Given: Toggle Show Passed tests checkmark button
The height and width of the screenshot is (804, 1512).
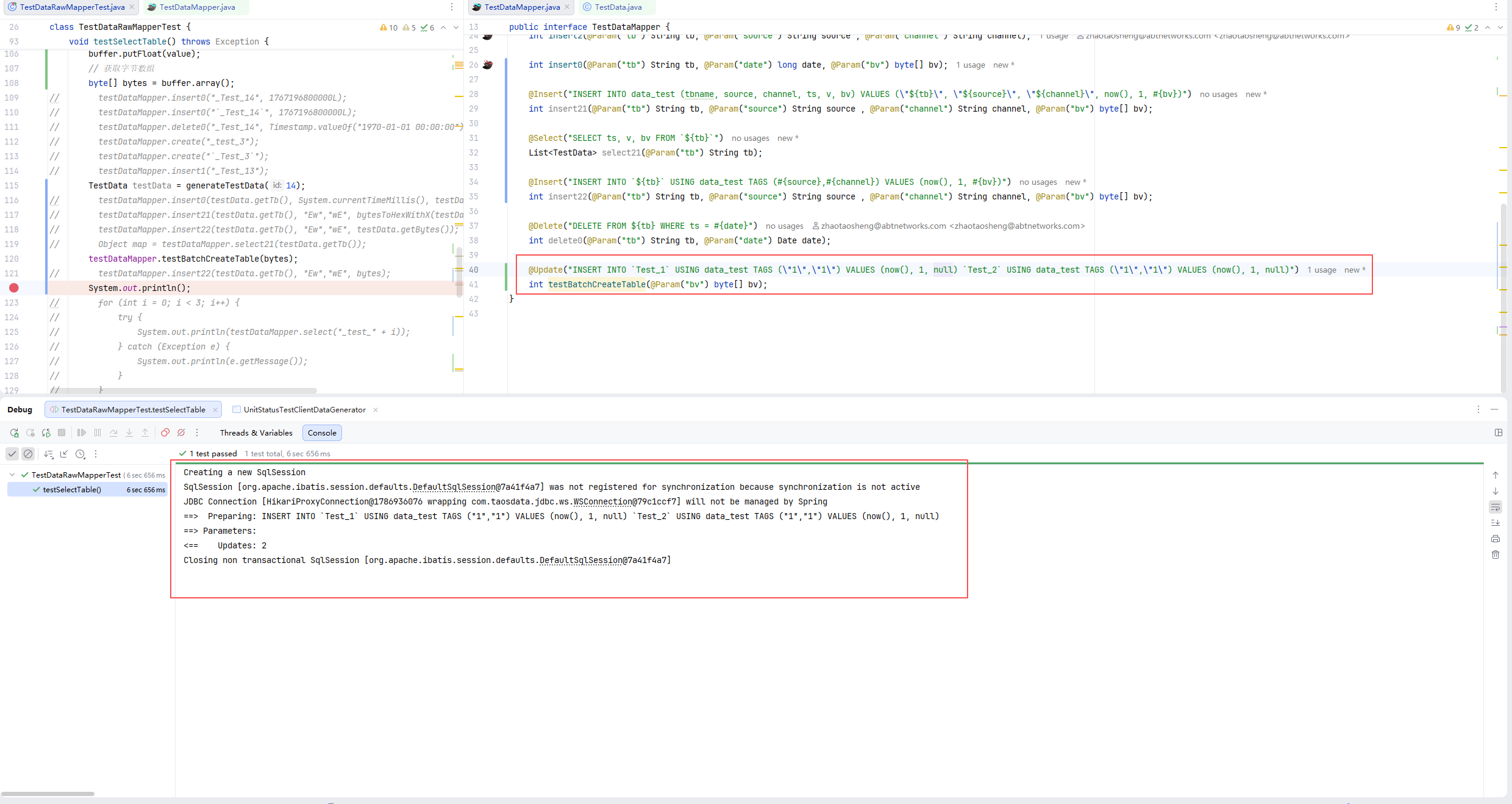Looking at the screenshot, I should pos(12,454).
